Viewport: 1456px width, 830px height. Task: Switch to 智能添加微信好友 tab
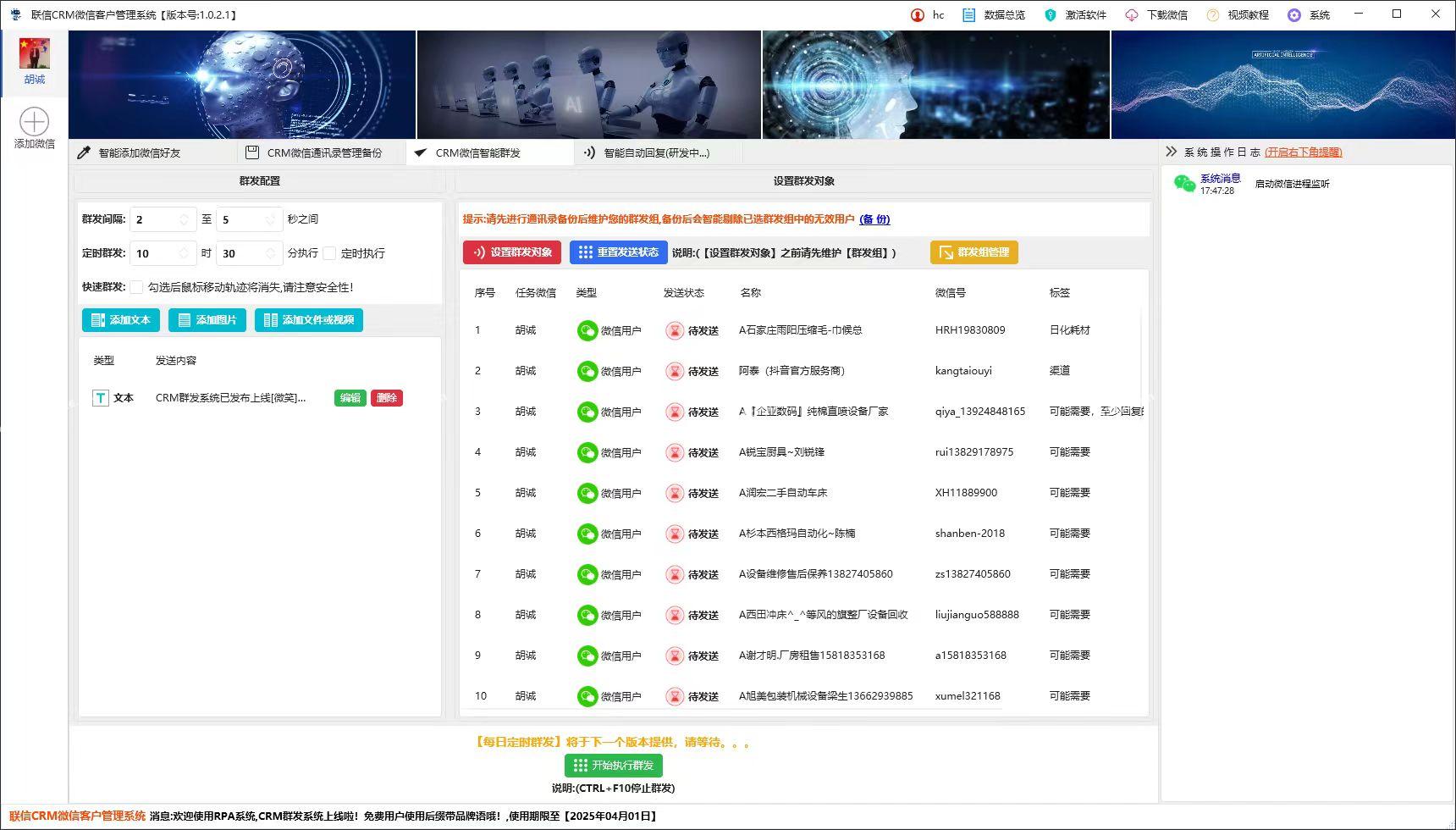153,152
